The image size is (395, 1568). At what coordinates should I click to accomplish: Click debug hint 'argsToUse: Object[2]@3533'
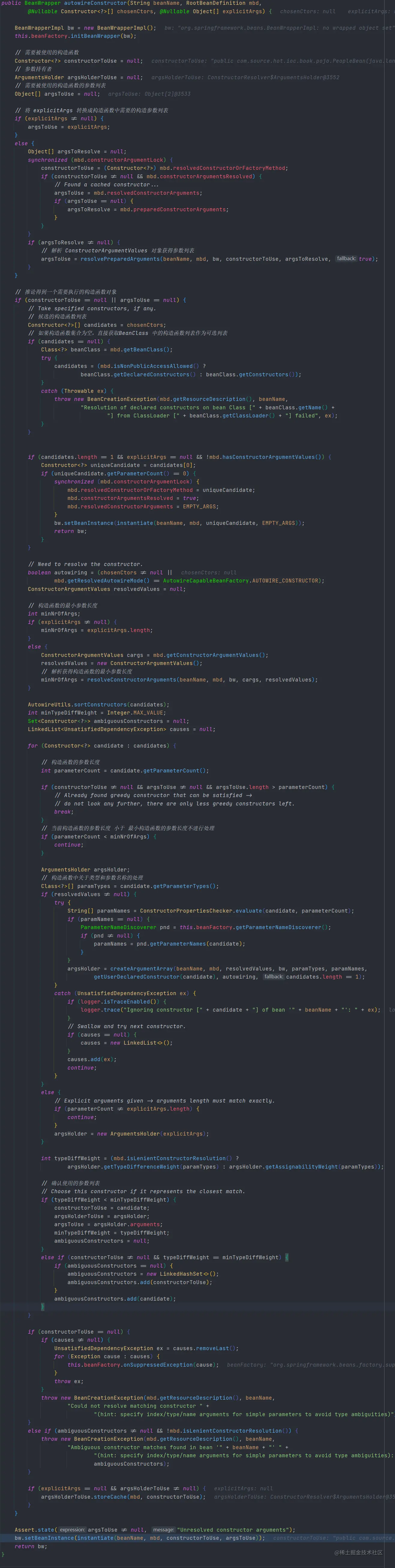coord(149,94)
